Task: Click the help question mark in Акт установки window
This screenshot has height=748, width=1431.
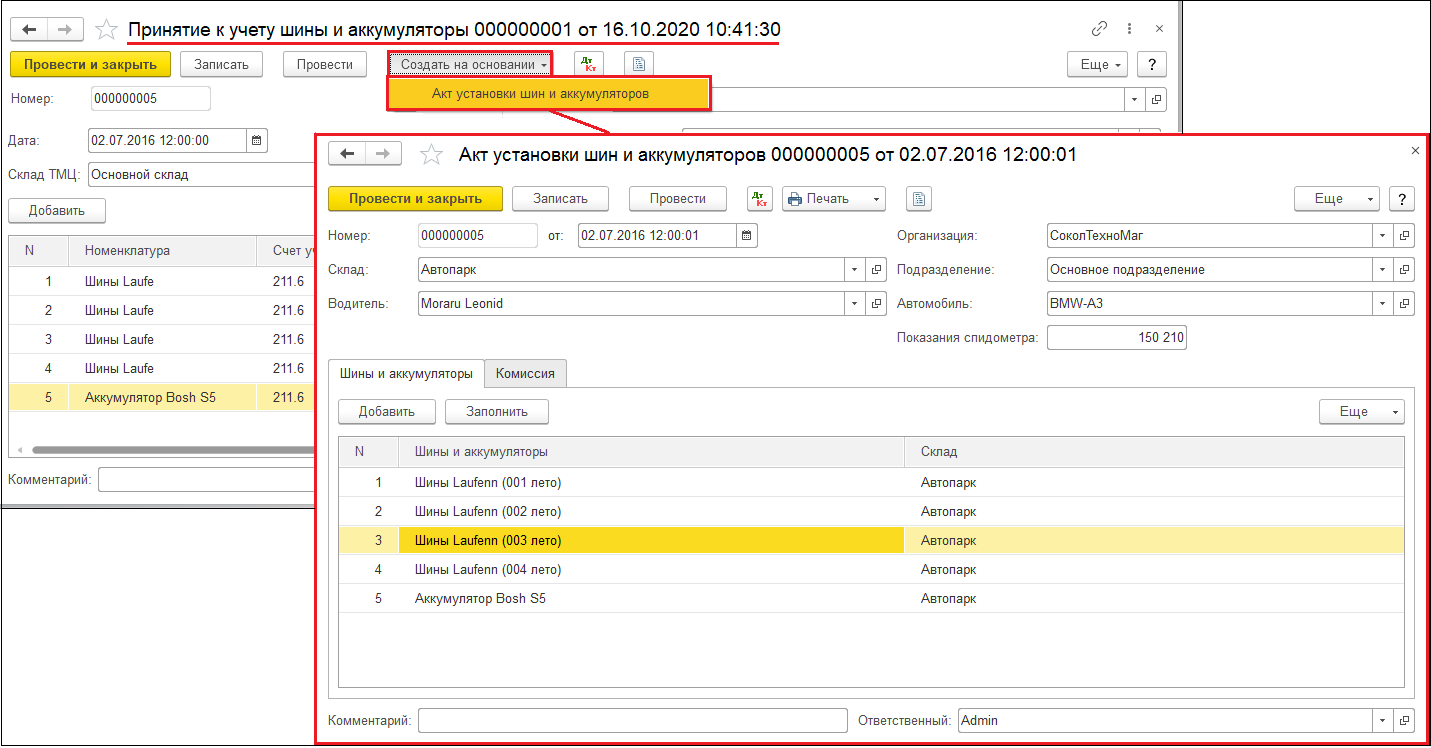Action: pyautogui.click(x=1402, y=199)
